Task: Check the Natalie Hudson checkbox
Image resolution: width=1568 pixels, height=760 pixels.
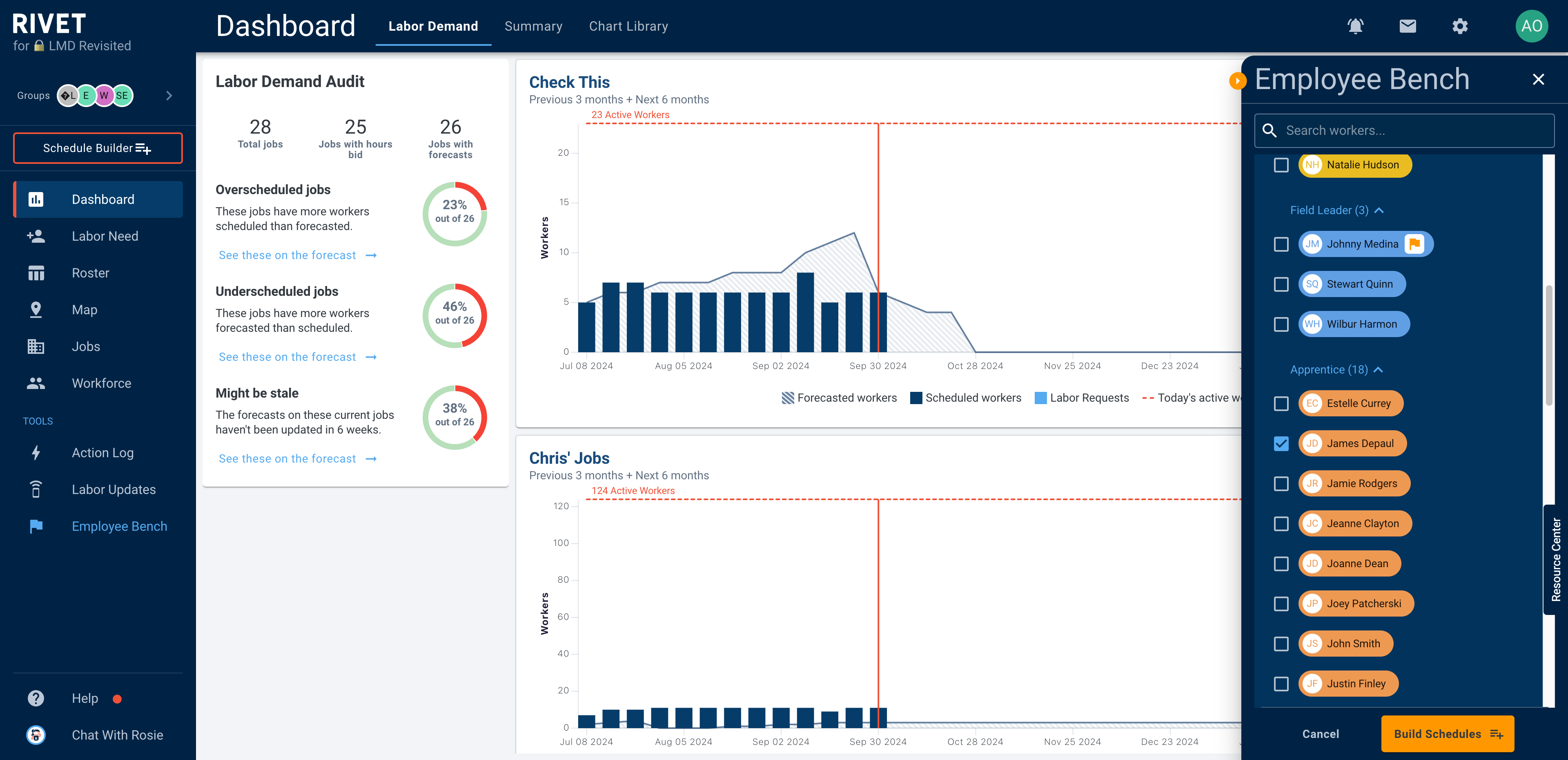Action: click(1281, 165)
